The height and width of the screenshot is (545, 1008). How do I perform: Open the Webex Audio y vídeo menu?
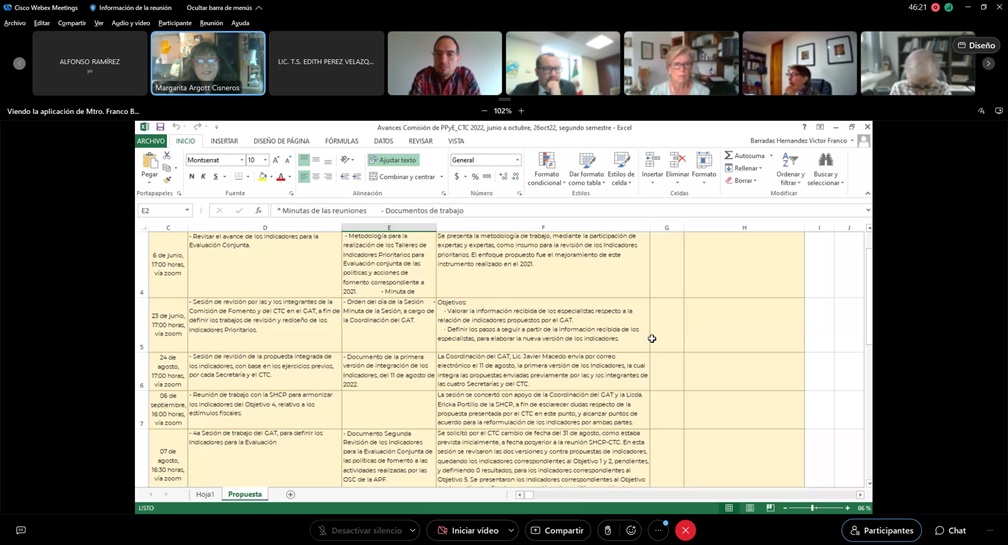(x=130, y=23)
